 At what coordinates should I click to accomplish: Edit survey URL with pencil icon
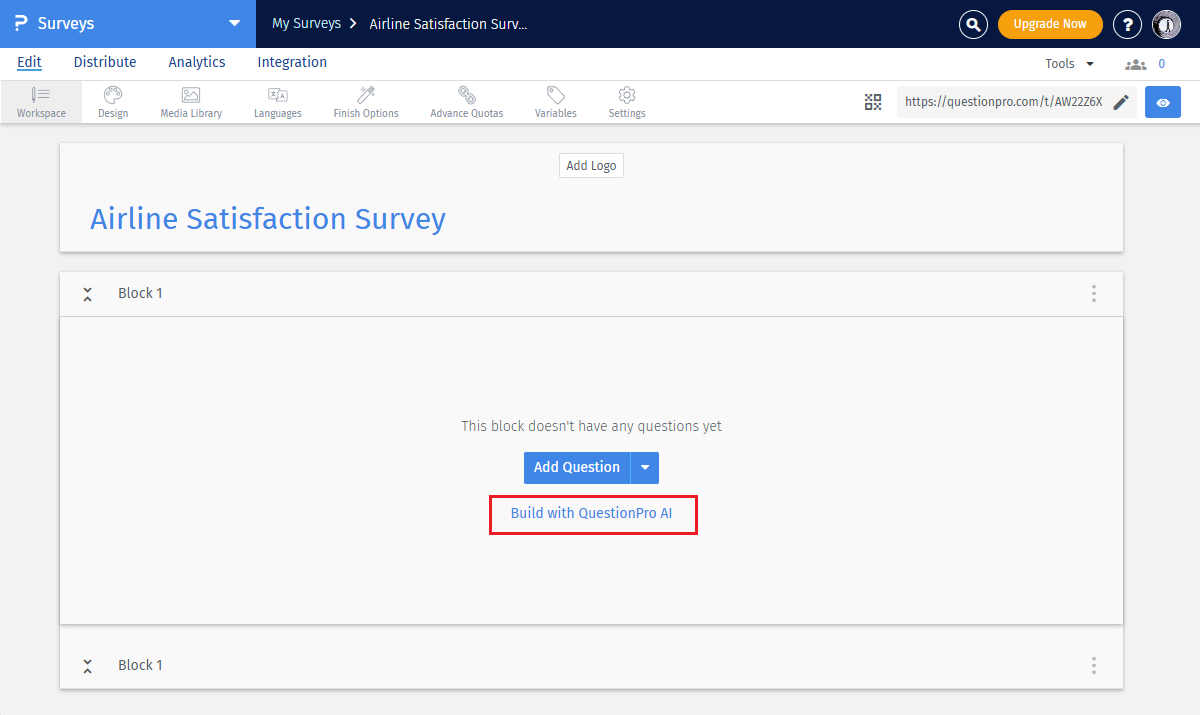coord(1121,102)
